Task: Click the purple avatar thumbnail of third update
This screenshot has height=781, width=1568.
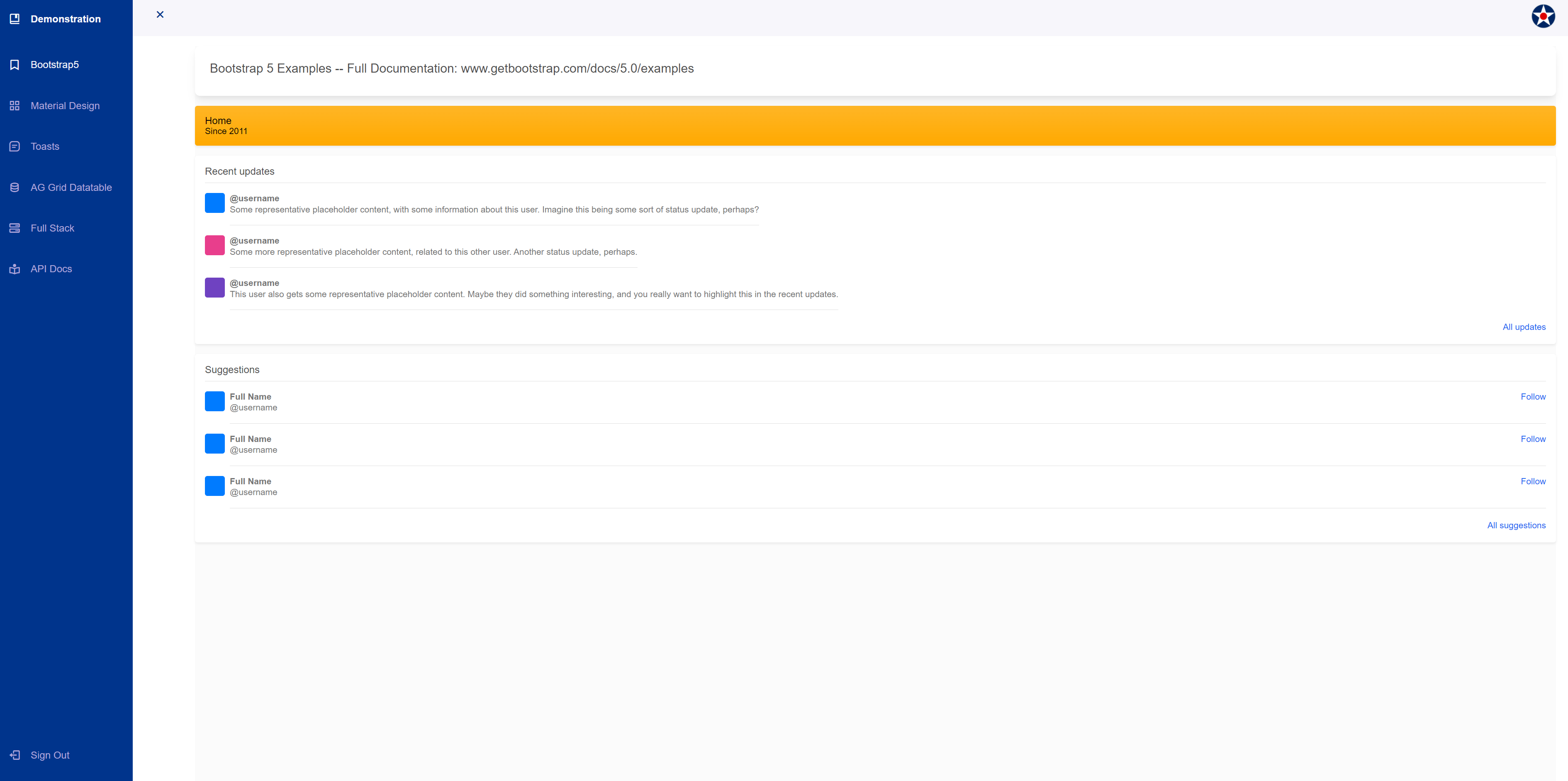Action: [214, 287]
